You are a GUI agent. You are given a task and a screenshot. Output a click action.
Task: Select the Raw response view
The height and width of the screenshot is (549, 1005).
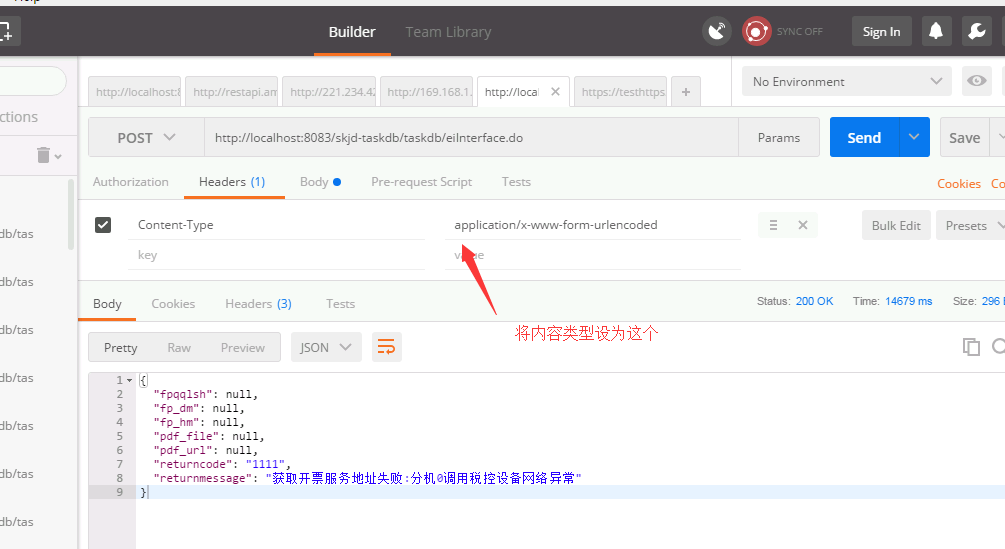pyautogui.click(x=179, y=347)
